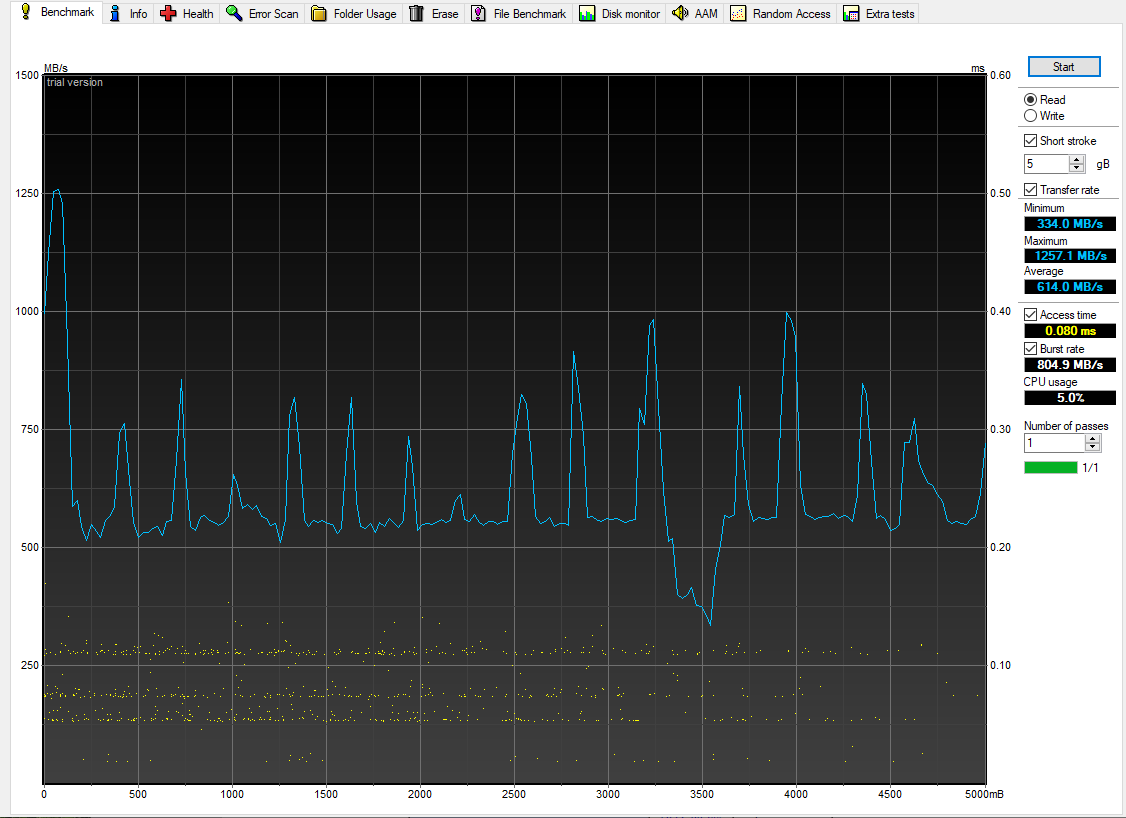Switch to the Error Scan tab
This screenshot has height=818, width=1126.
coord(262,14)
